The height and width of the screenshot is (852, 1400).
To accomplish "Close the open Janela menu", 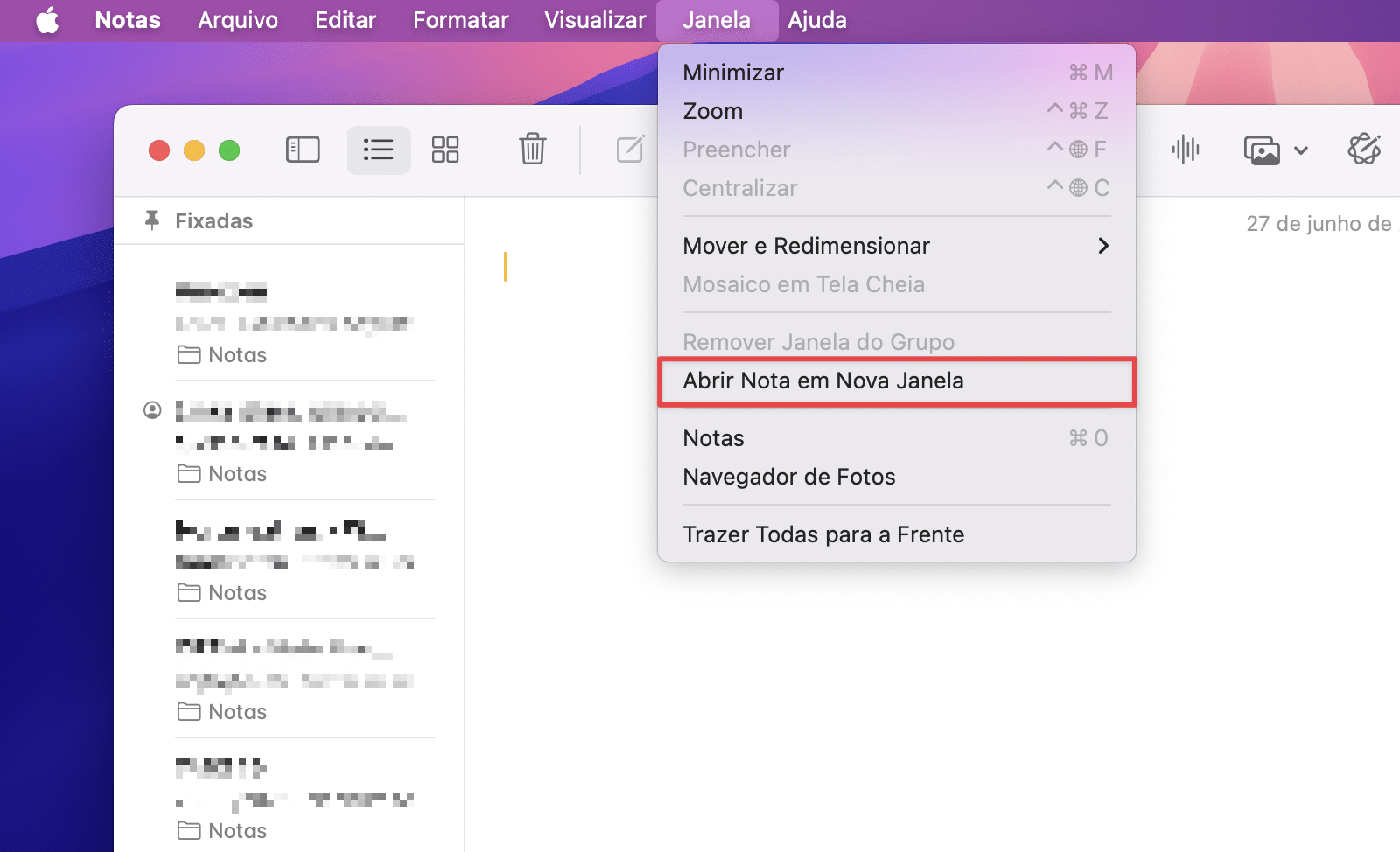I will click(x=717, y=20).
